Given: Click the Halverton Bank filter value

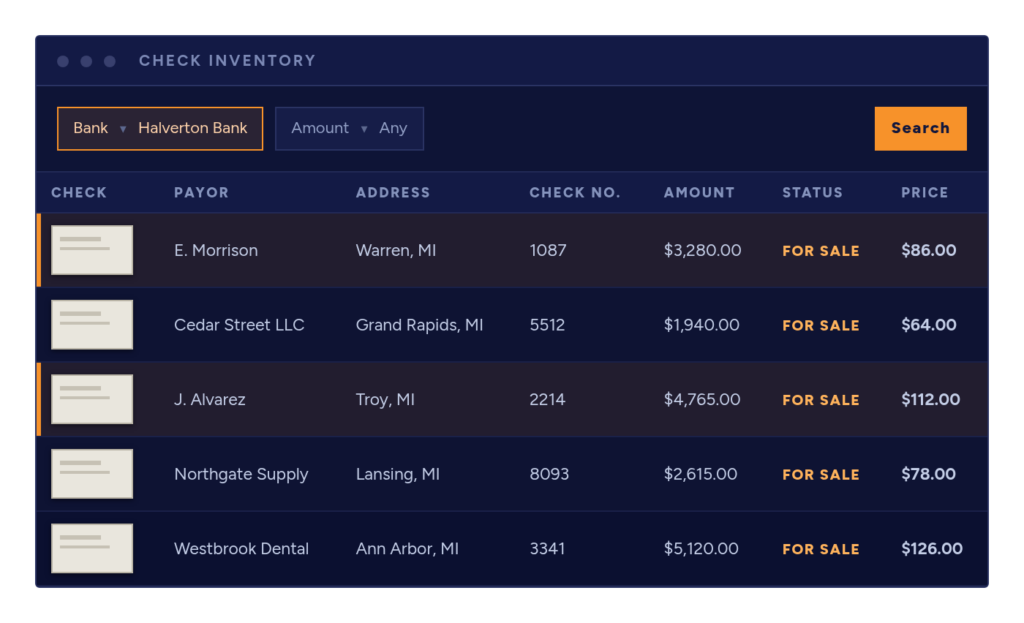Looking at the screenshot, I should [193, 128].
